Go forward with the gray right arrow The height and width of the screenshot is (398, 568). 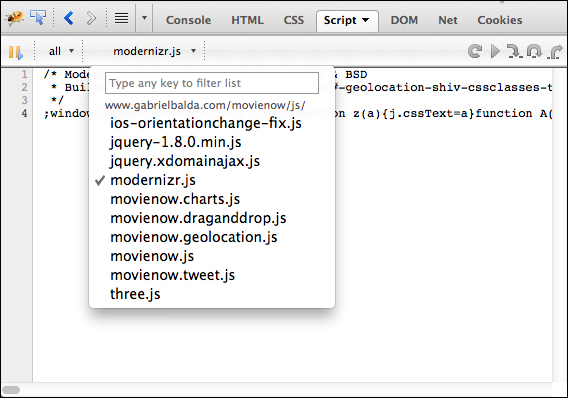click(x=91, y=18)
